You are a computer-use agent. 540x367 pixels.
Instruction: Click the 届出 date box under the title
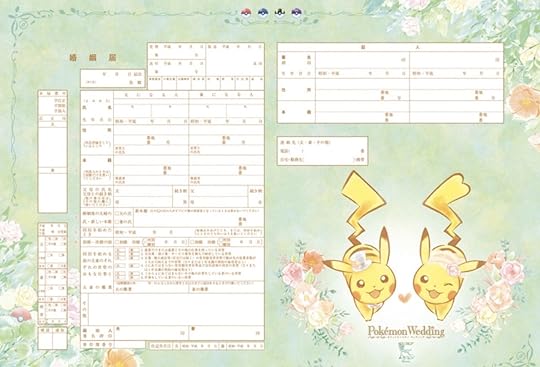[x=113, y=78]
